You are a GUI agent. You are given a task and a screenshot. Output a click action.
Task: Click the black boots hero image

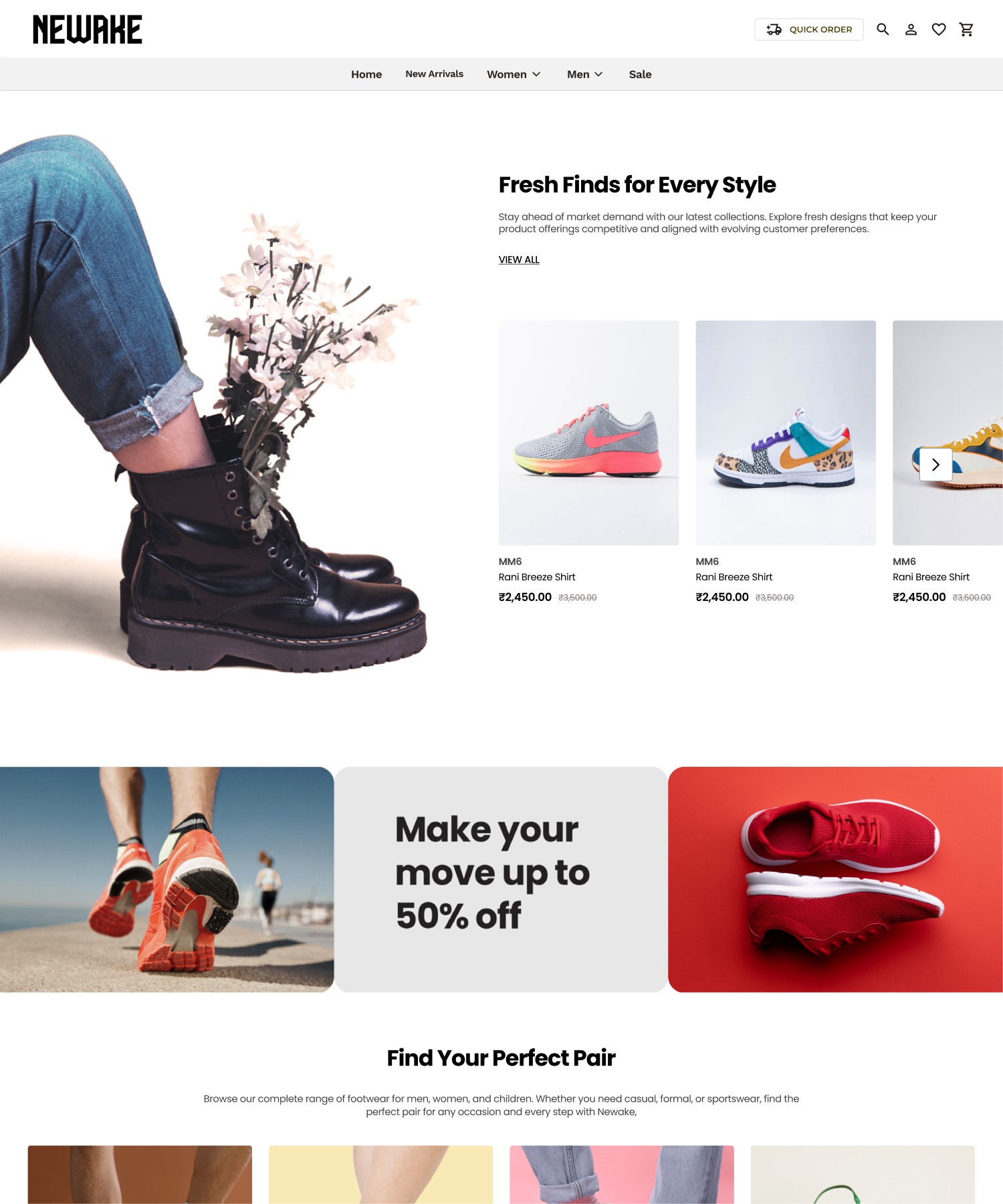(x=214, y=401)
